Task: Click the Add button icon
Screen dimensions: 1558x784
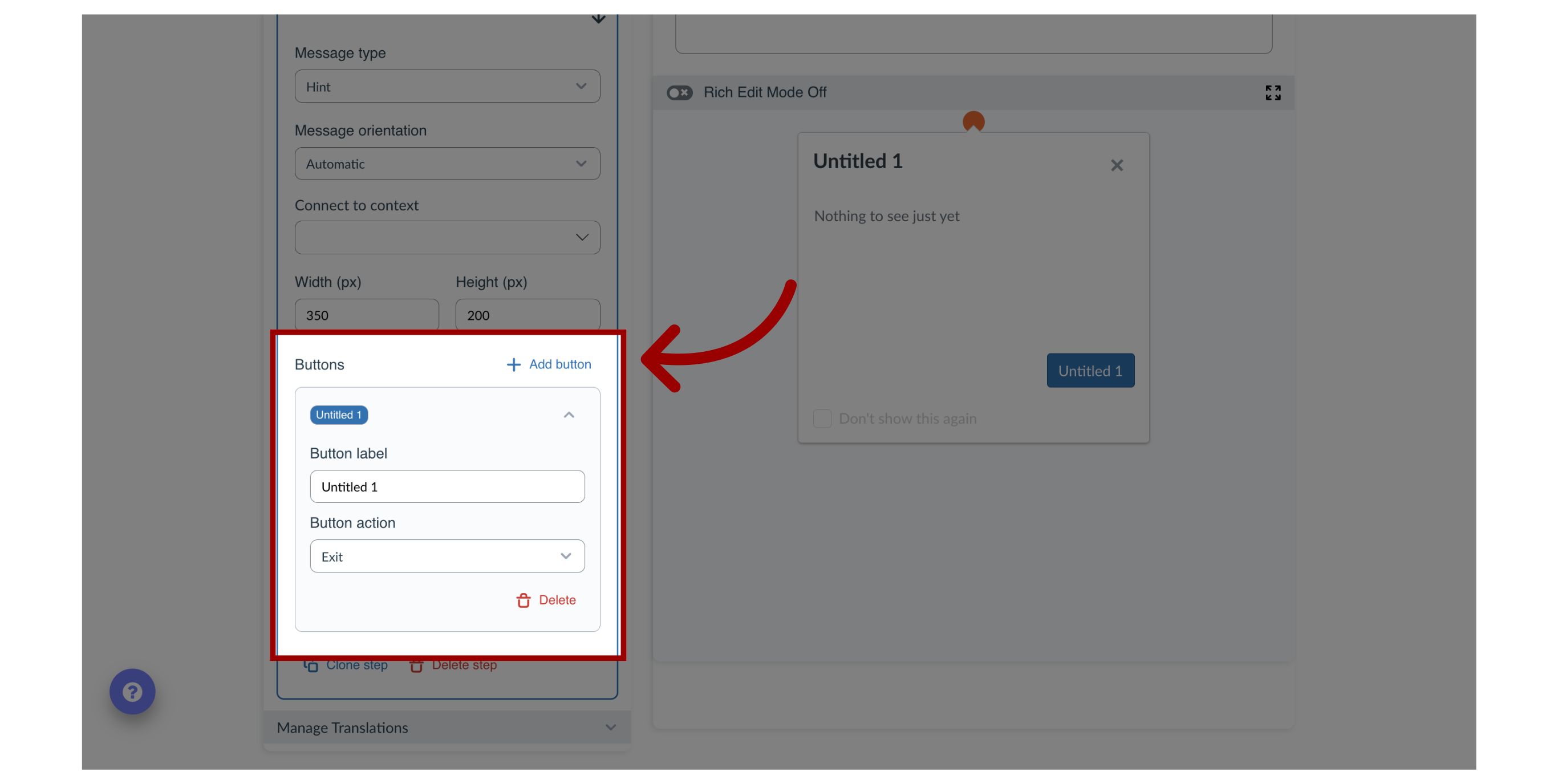Action: pos(511,364)
